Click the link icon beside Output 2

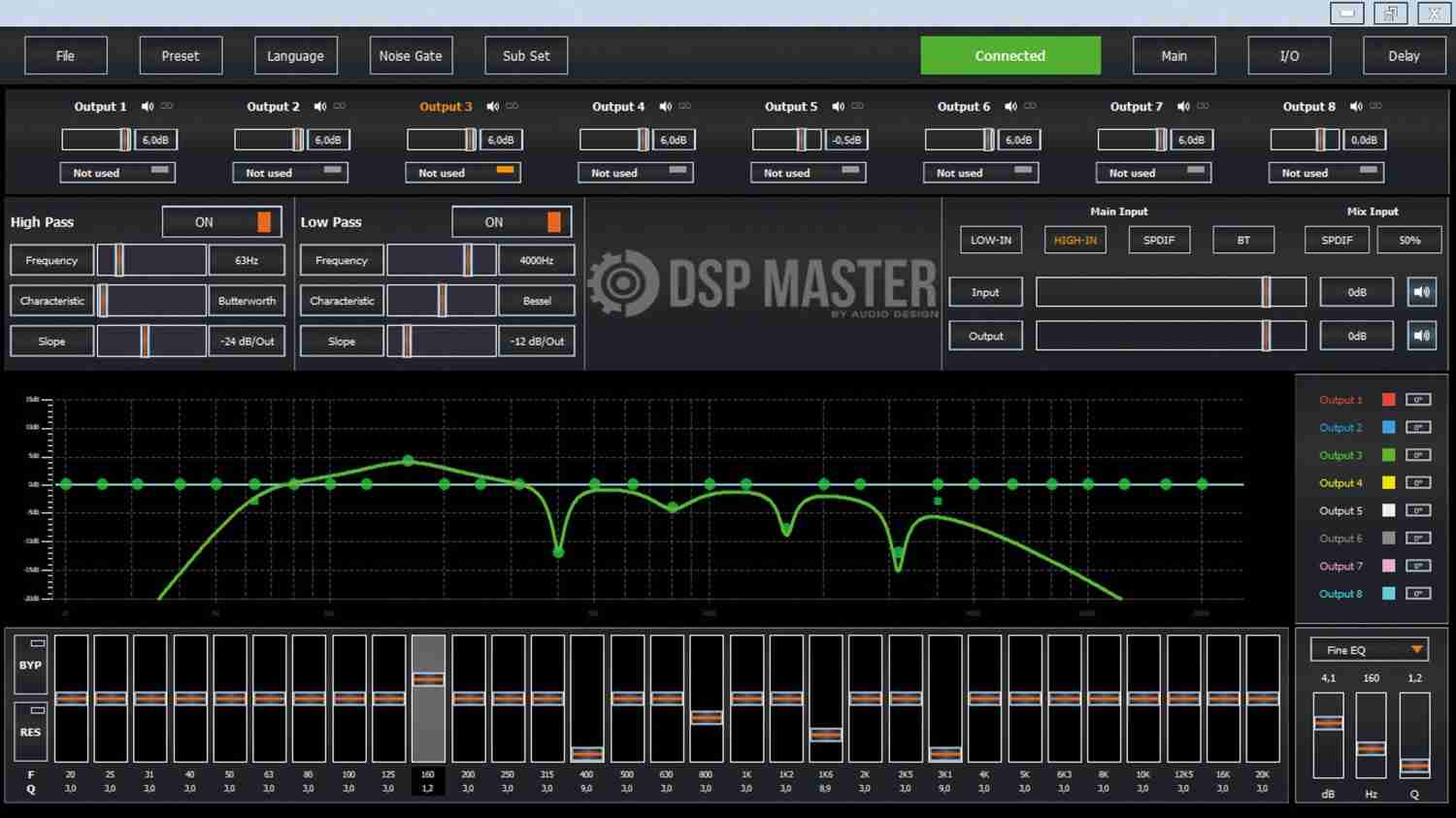pos(340,107)
